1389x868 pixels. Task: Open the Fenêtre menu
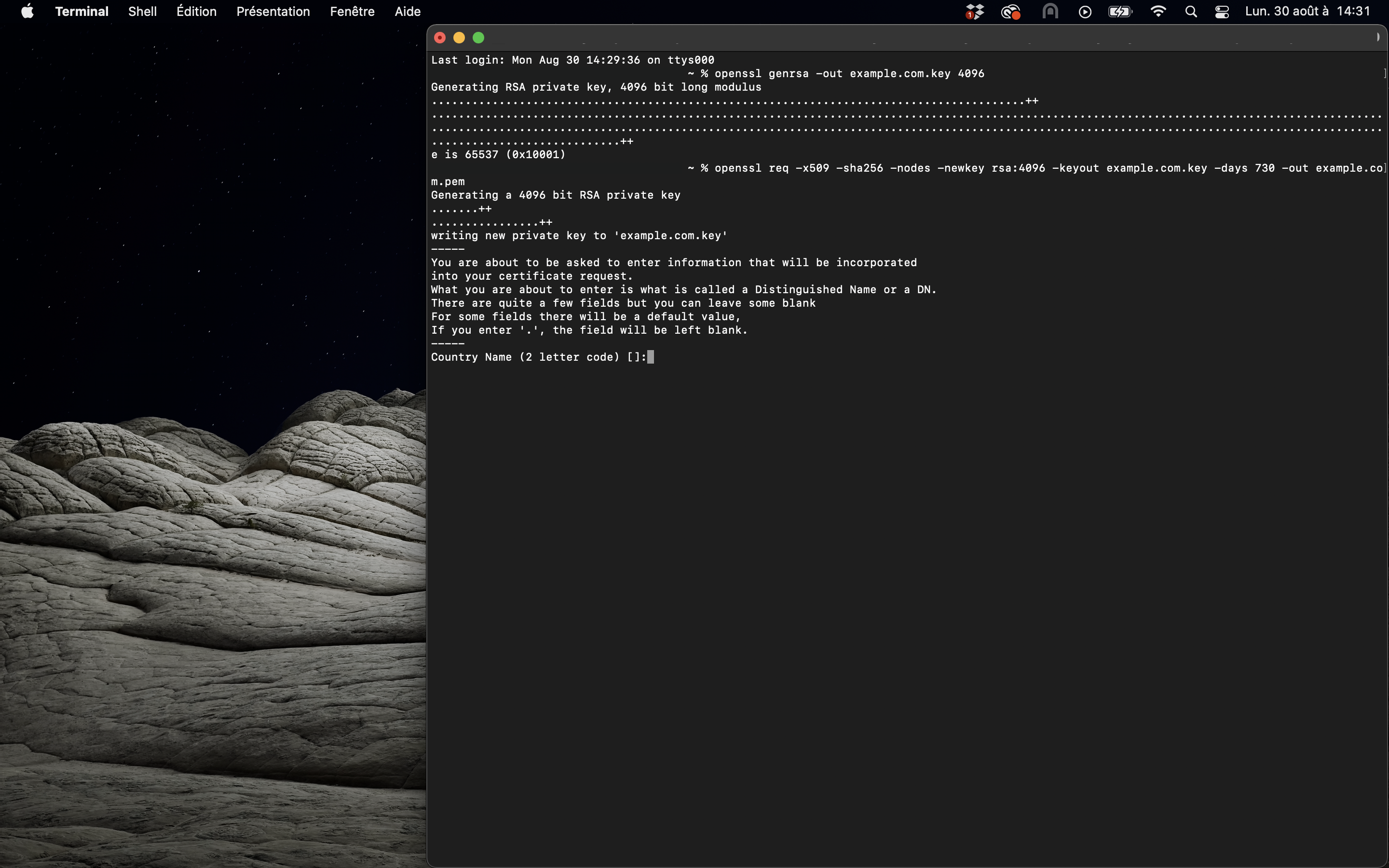(352, 12)
